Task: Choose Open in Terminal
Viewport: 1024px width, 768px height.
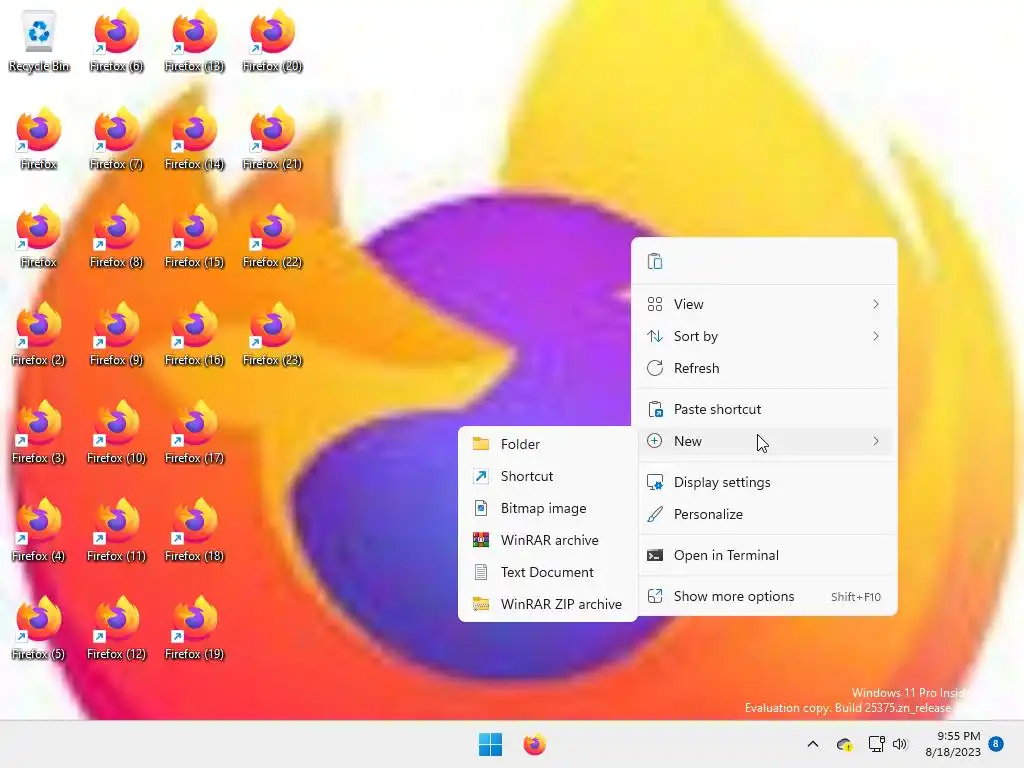Action: click(x=763, y=556)
